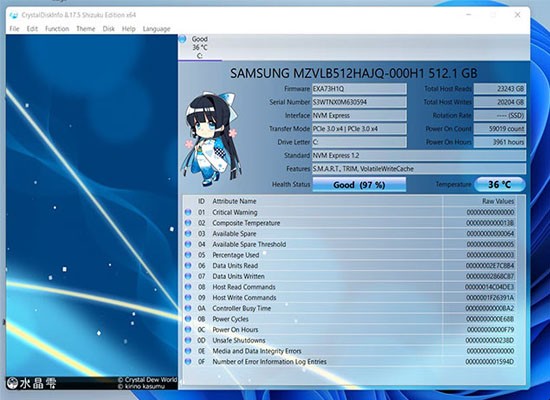Open the Theme menu
Screen dimensions: 550x400
pyautogui.click(x=86, y=29)
